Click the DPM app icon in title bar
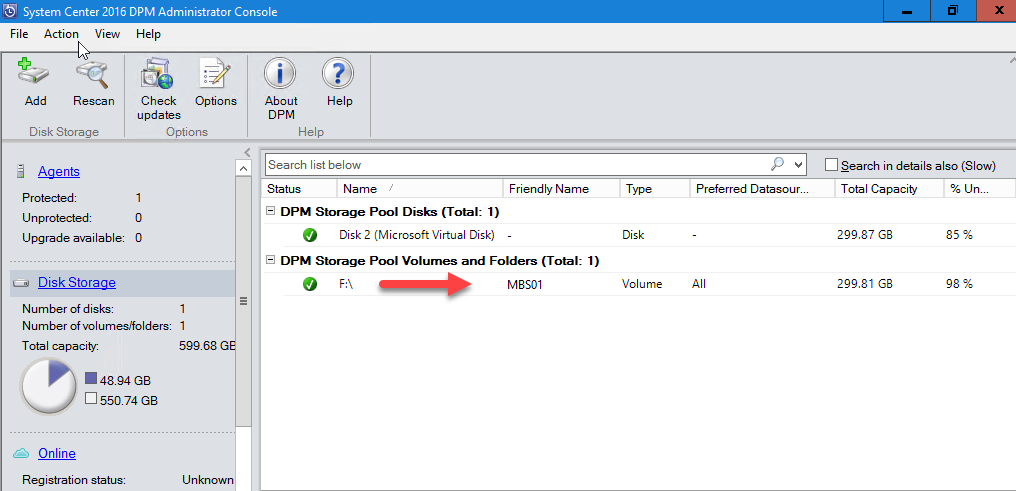Screen dimensions: 1016x491 (11, 11)
